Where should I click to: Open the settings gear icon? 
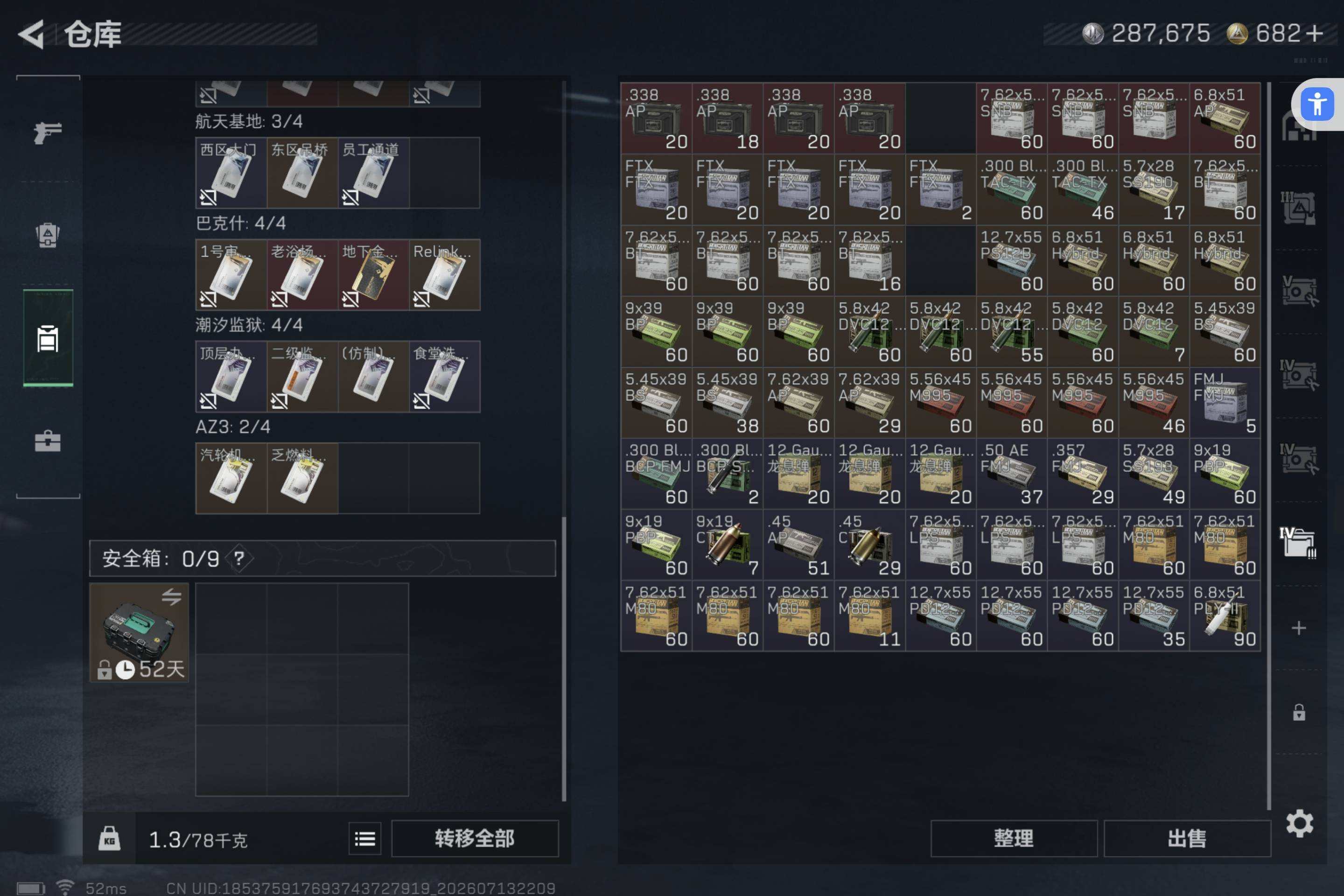pos(1299,823)
